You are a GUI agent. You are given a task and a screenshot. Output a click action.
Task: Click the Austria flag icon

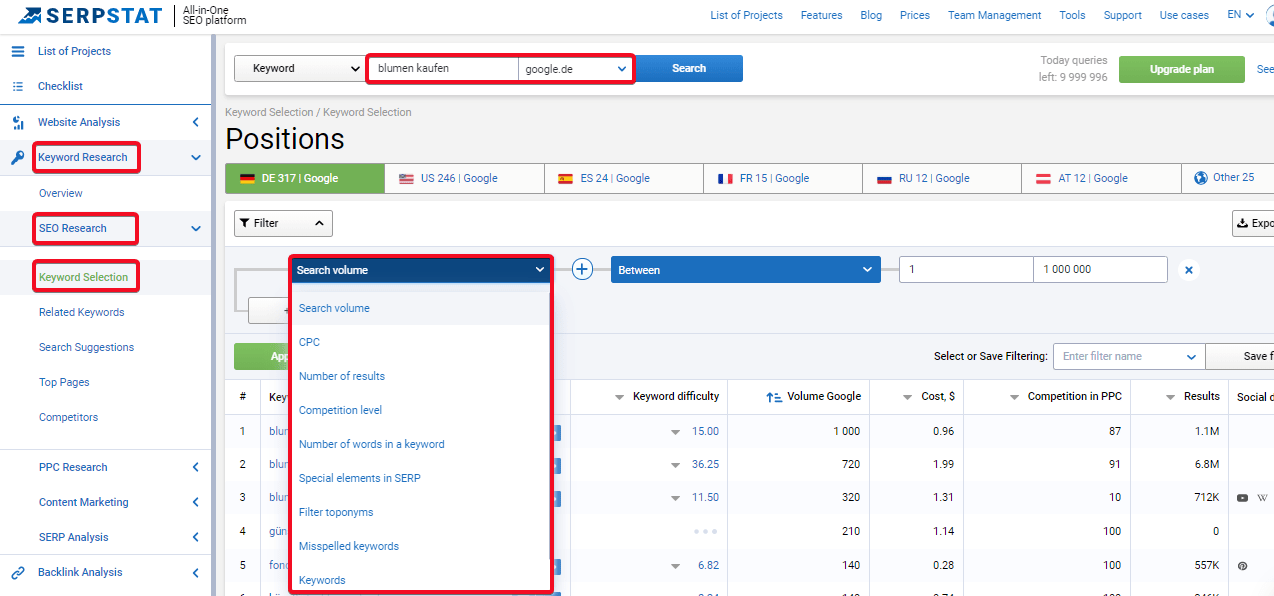(1043, 178)
